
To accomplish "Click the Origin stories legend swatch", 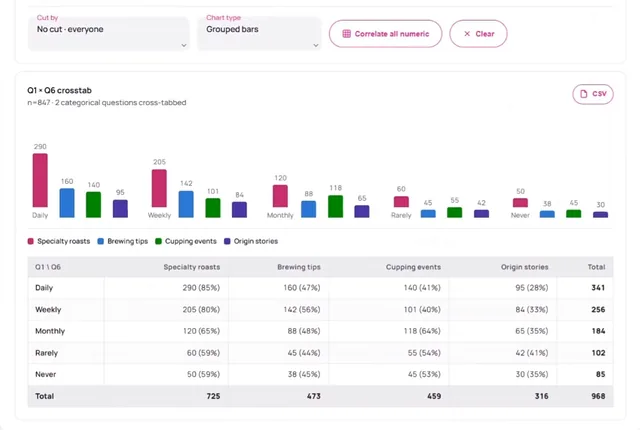I will tap(227, 241).
